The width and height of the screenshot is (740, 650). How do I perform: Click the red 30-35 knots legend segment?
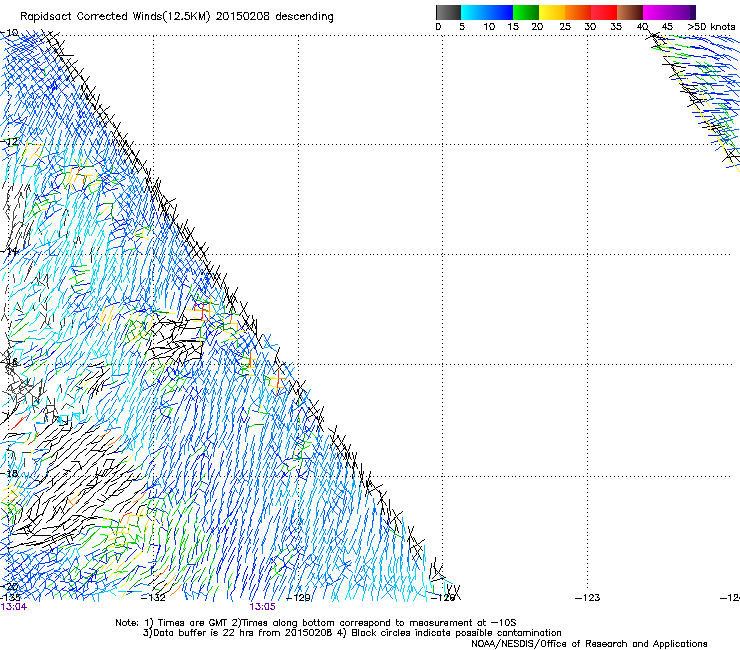[604, 12]
